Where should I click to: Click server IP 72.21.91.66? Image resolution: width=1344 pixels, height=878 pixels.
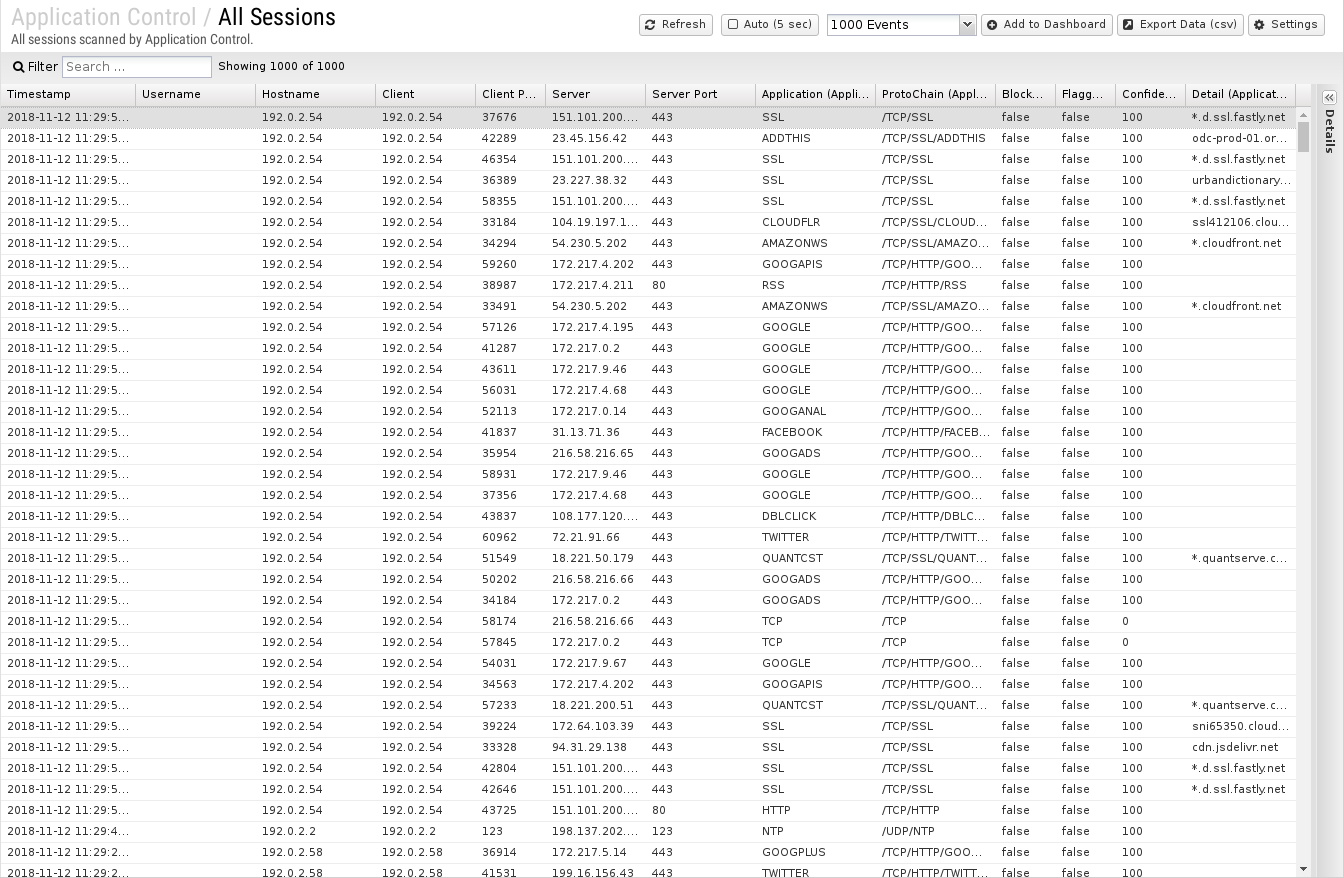pyautogui.click(x=585, y=537)
